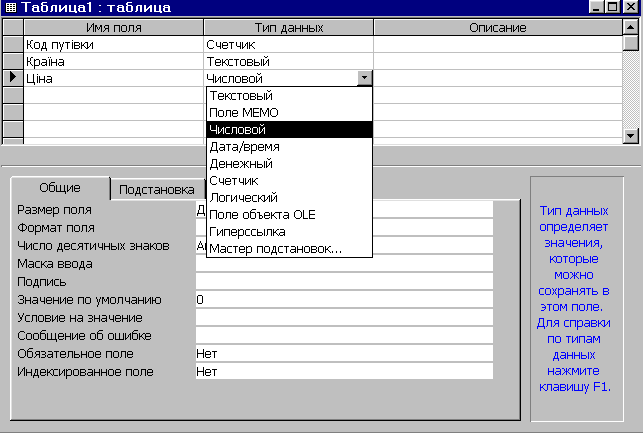Click the Описание cell of Країна row

click(x=498, y=62)
